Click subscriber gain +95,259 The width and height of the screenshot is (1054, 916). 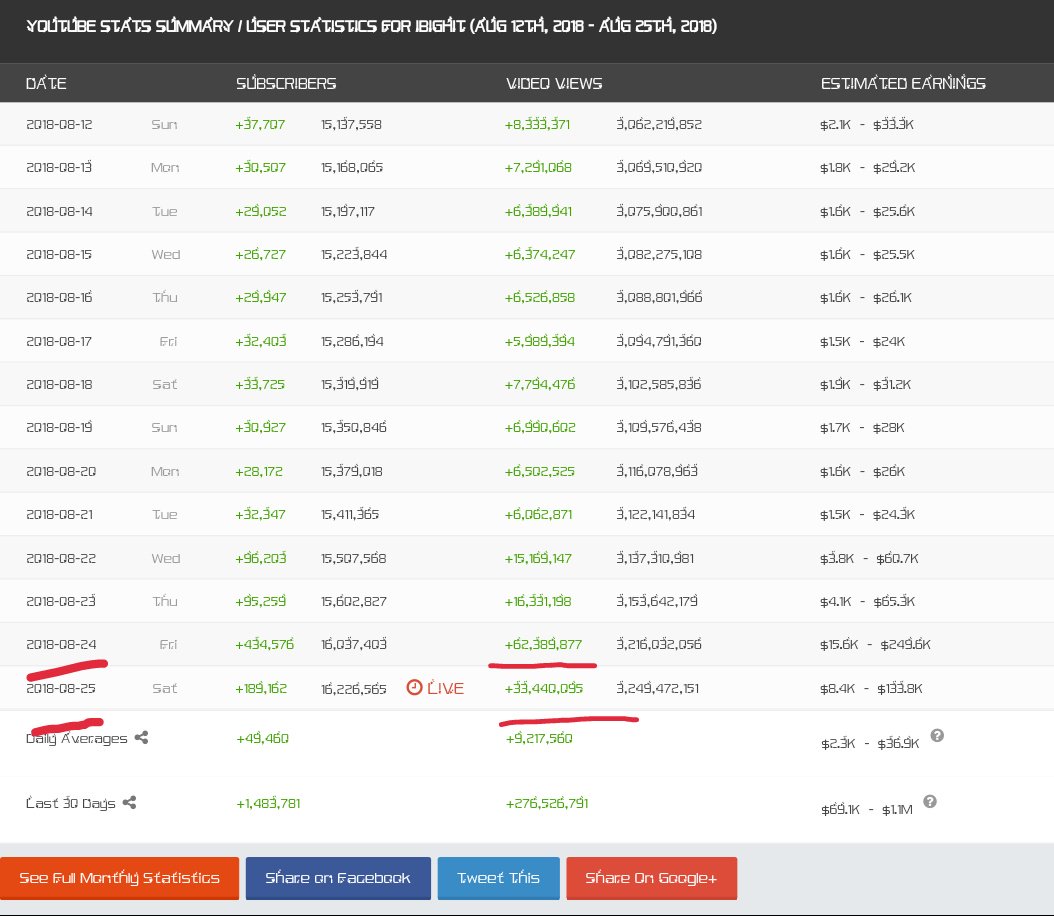[260, 601]
